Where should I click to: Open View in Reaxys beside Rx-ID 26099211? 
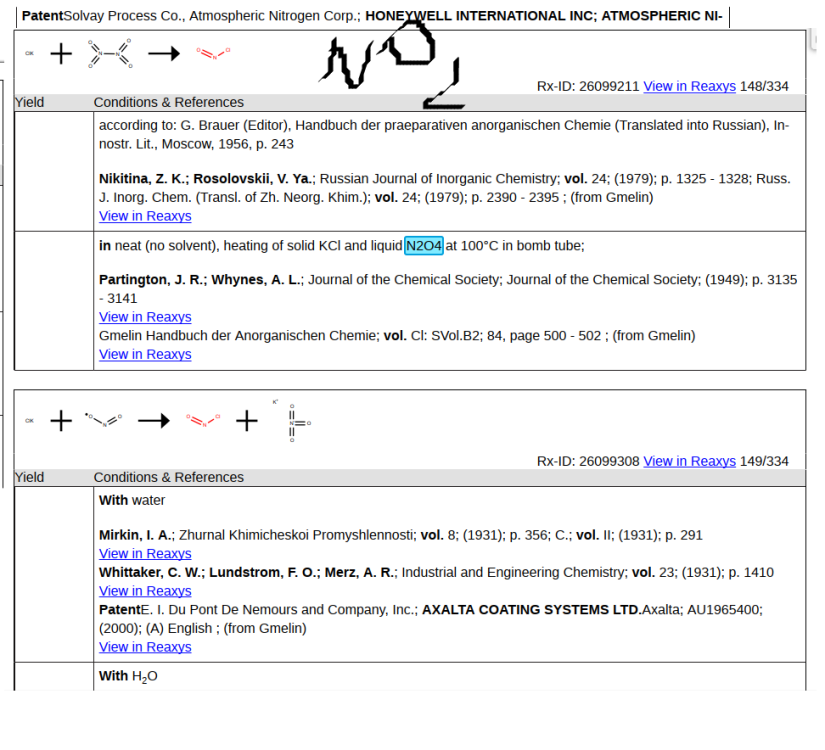(x=689, y=86)
